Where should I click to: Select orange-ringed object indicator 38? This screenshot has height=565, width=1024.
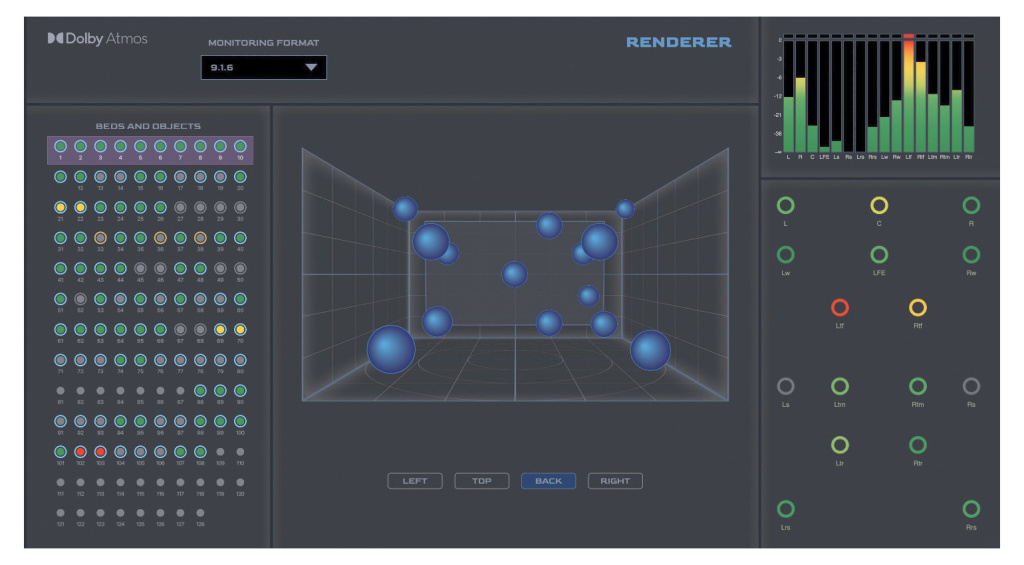pos(200,238)
